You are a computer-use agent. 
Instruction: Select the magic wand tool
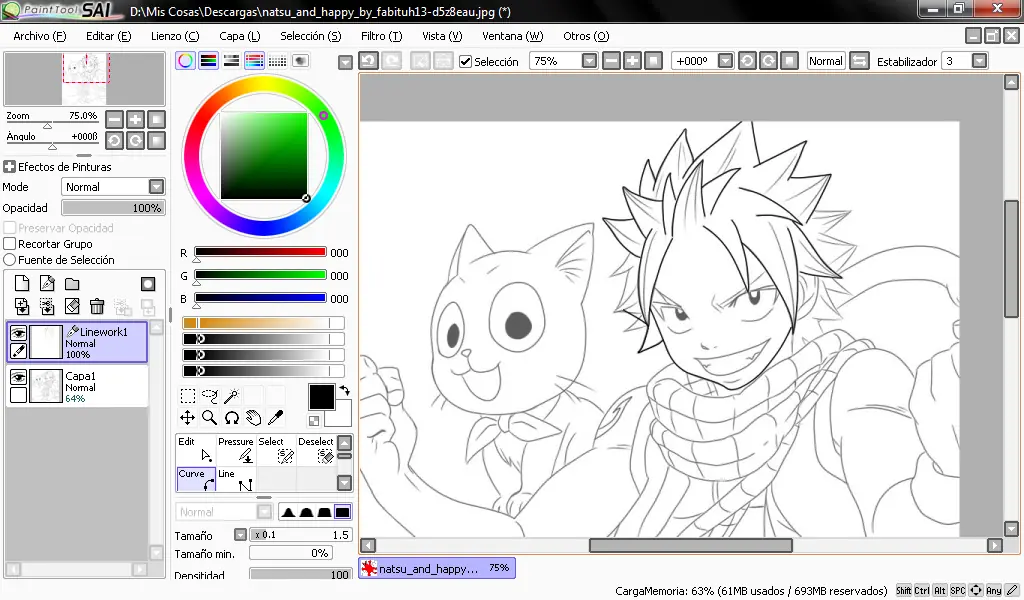coord(232,396)
